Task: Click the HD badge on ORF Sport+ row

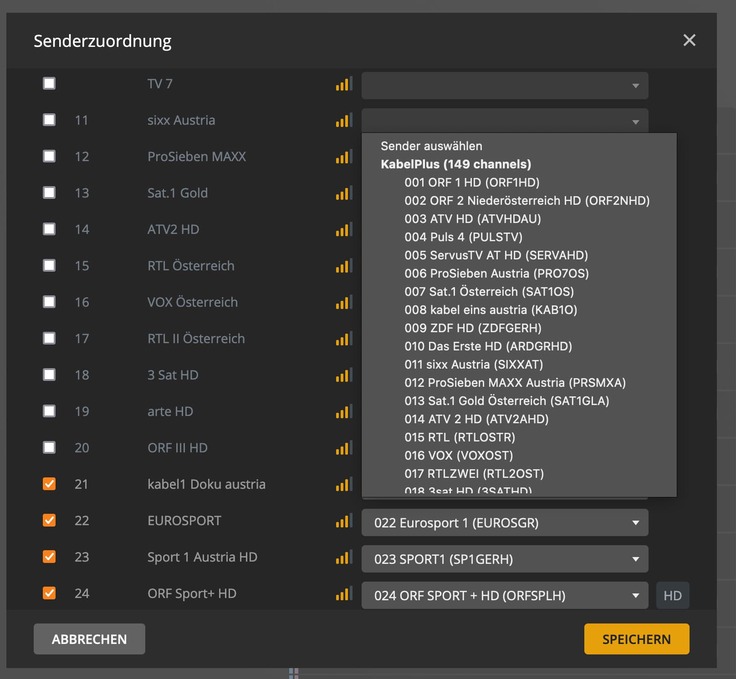Action: tap(673, 596)
